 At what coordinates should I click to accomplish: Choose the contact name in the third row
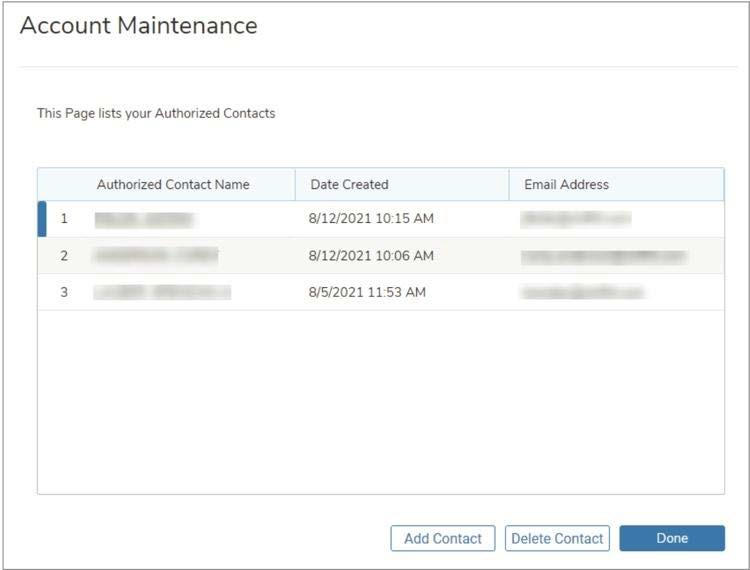[162, 292]
